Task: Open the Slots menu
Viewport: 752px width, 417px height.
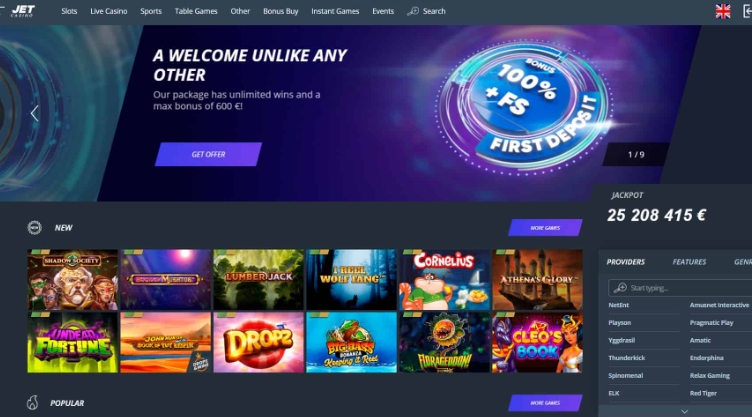Action: (69, 11)
